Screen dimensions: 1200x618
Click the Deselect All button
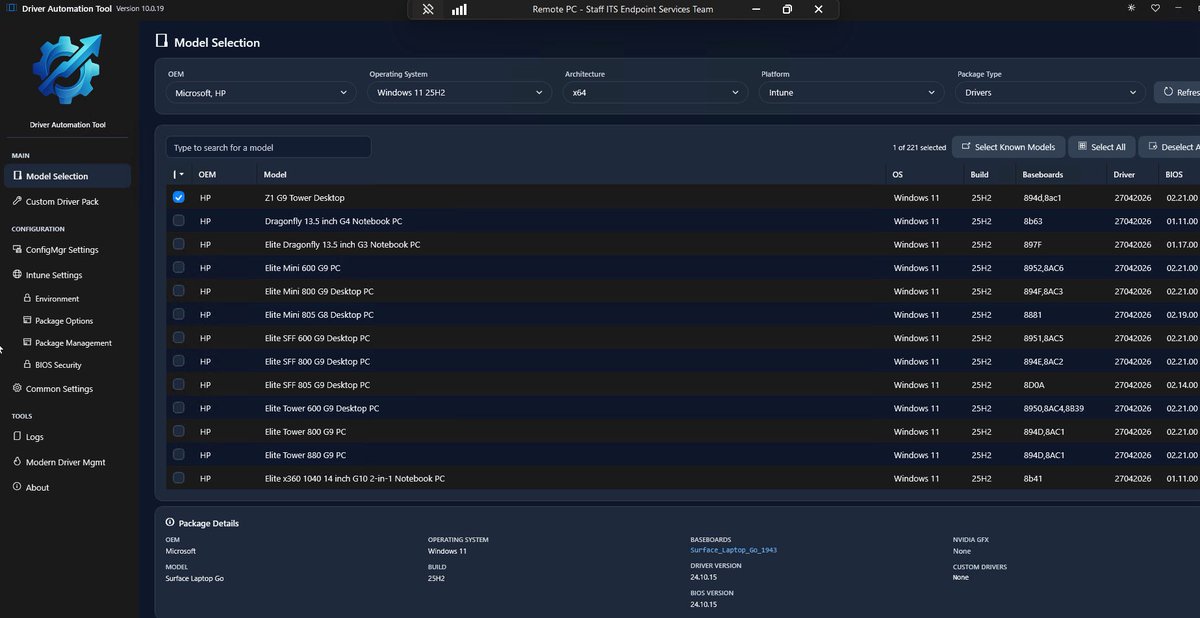[x=1170, y=147]
